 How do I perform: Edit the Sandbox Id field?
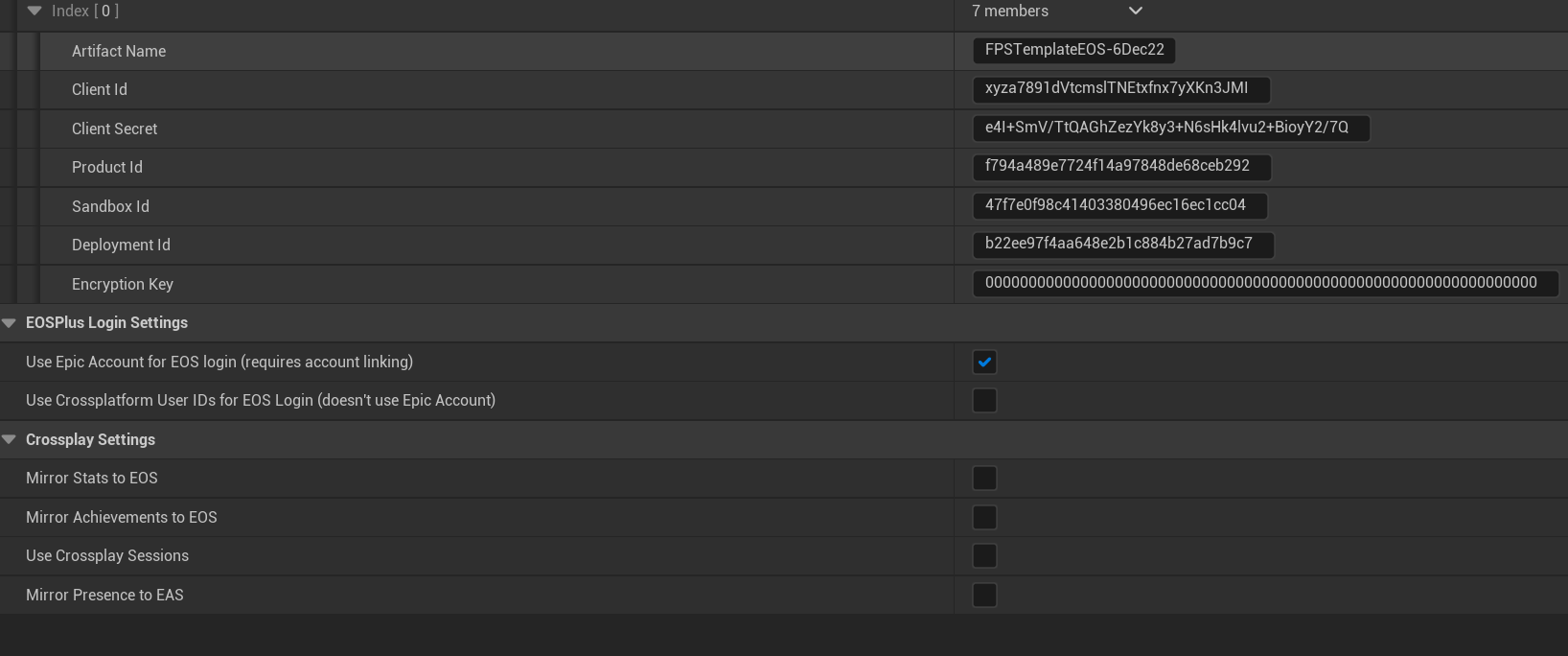(1119, 205)
